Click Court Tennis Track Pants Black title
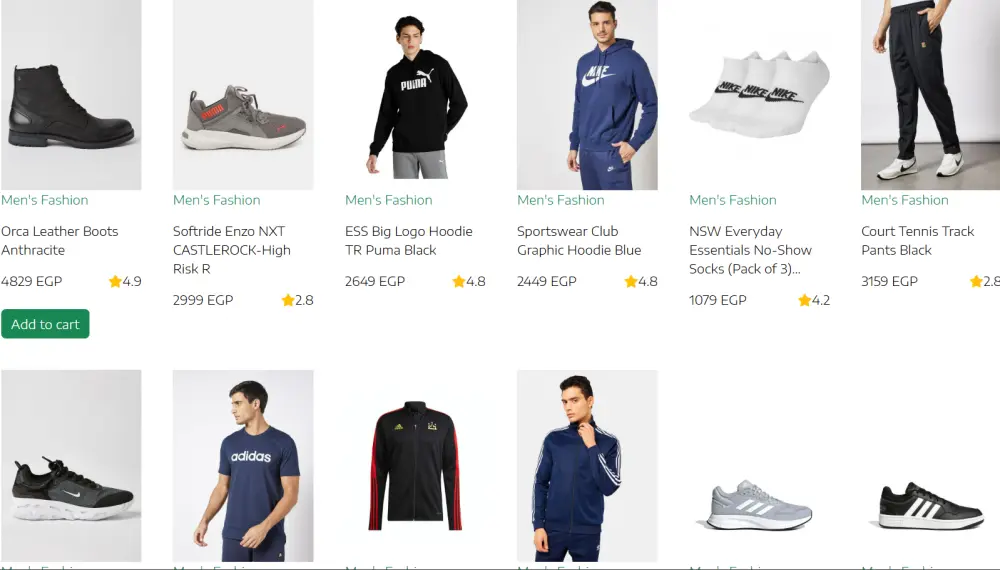The height and width of the screenshot is (570, 1000). [917, 241]
